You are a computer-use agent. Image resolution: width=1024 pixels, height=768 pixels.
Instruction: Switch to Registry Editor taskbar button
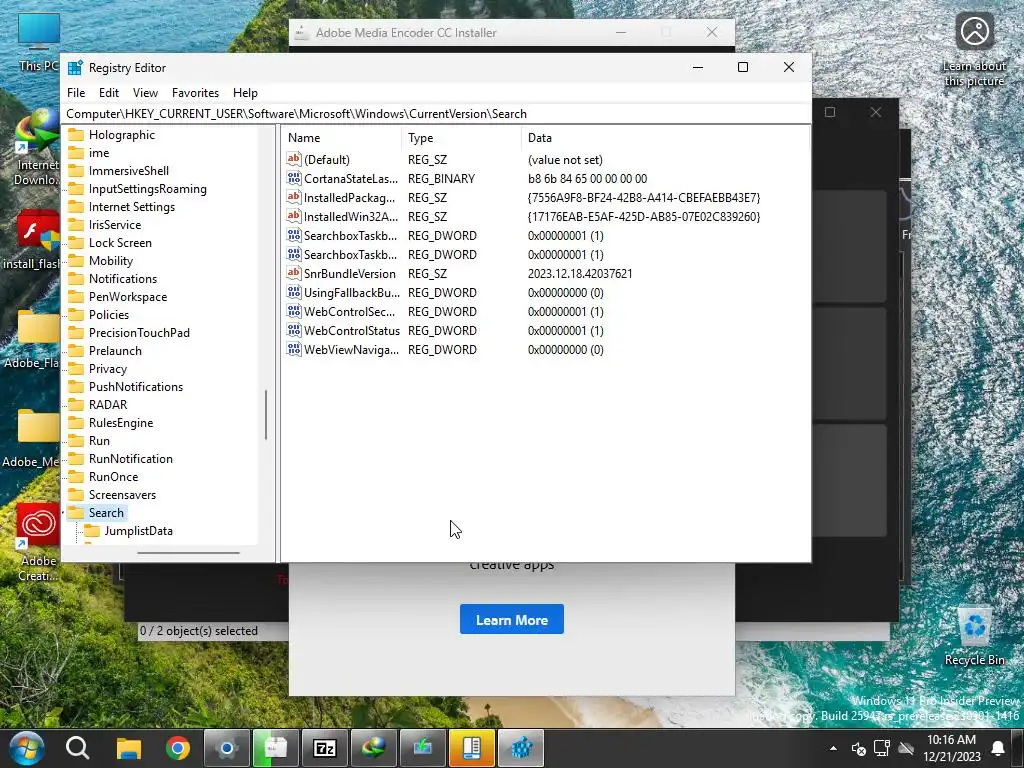520,748
